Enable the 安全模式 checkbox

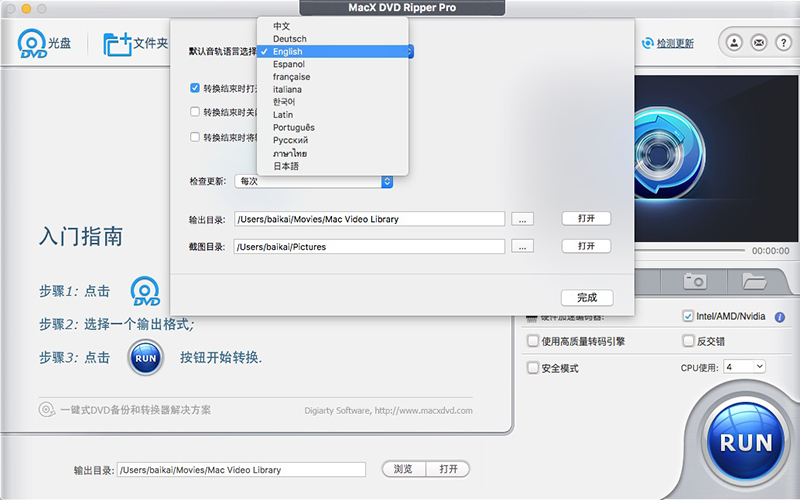coord(533,368)
